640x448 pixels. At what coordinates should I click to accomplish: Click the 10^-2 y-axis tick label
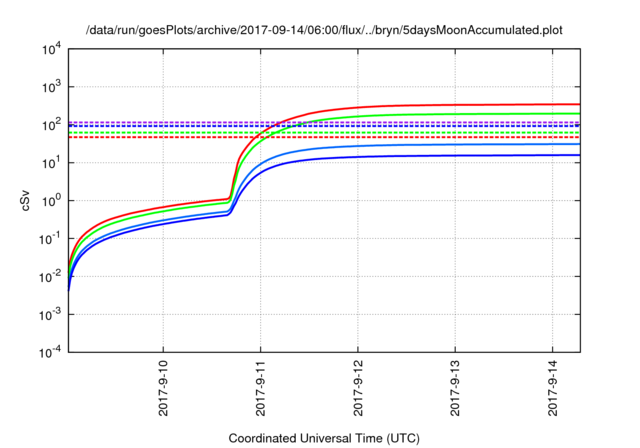pos(50,277)
